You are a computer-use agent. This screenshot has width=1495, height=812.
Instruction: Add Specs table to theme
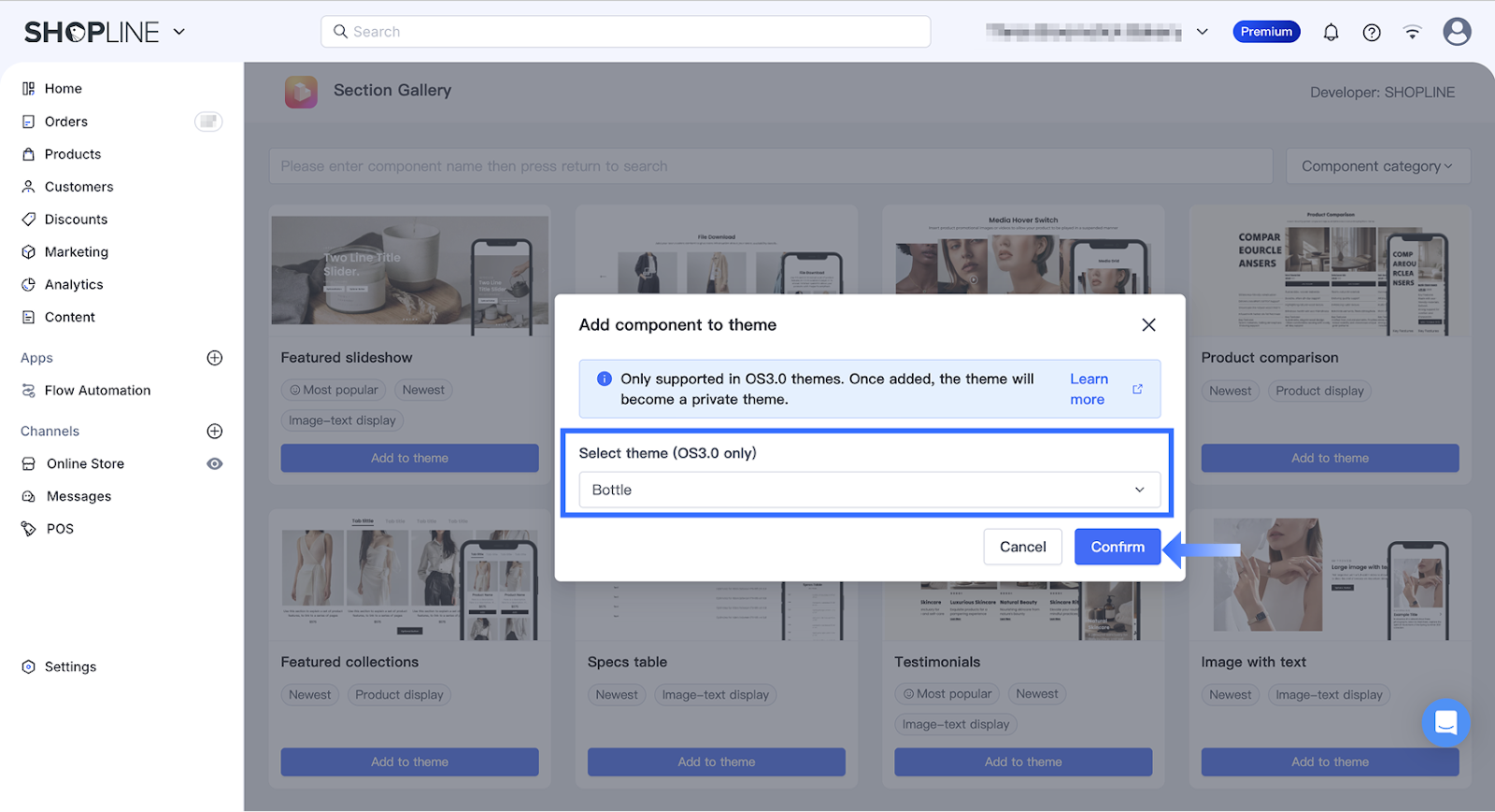pos(717,762)
